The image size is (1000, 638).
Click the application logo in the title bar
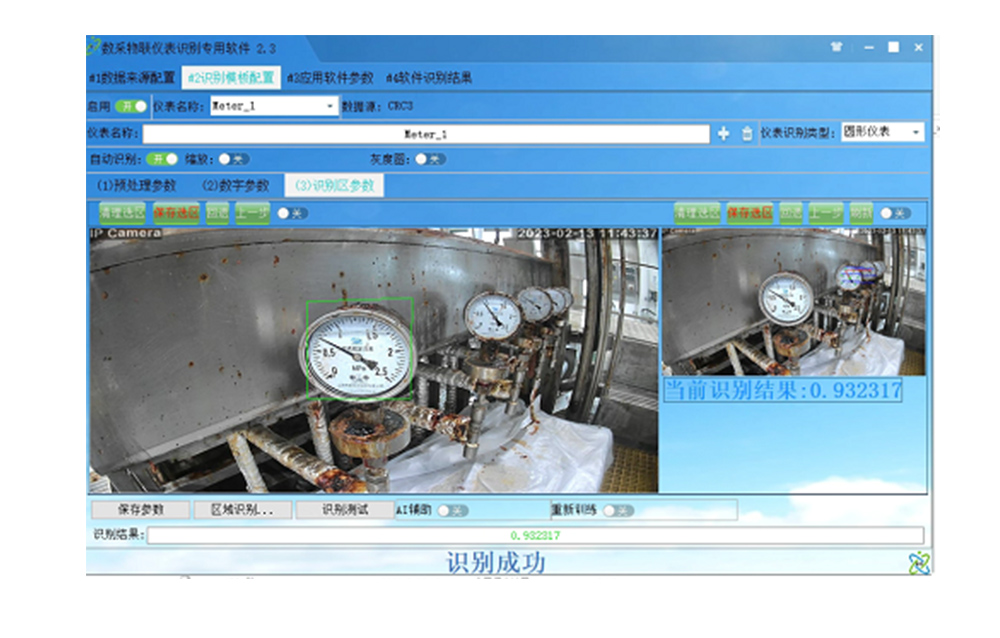pyautogui.click(x=94, y=46)
